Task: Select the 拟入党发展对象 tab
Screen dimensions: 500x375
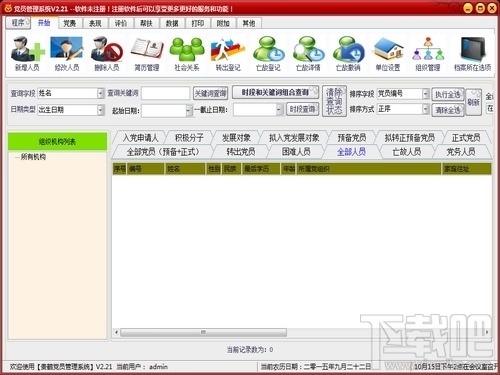Action: 294,138
